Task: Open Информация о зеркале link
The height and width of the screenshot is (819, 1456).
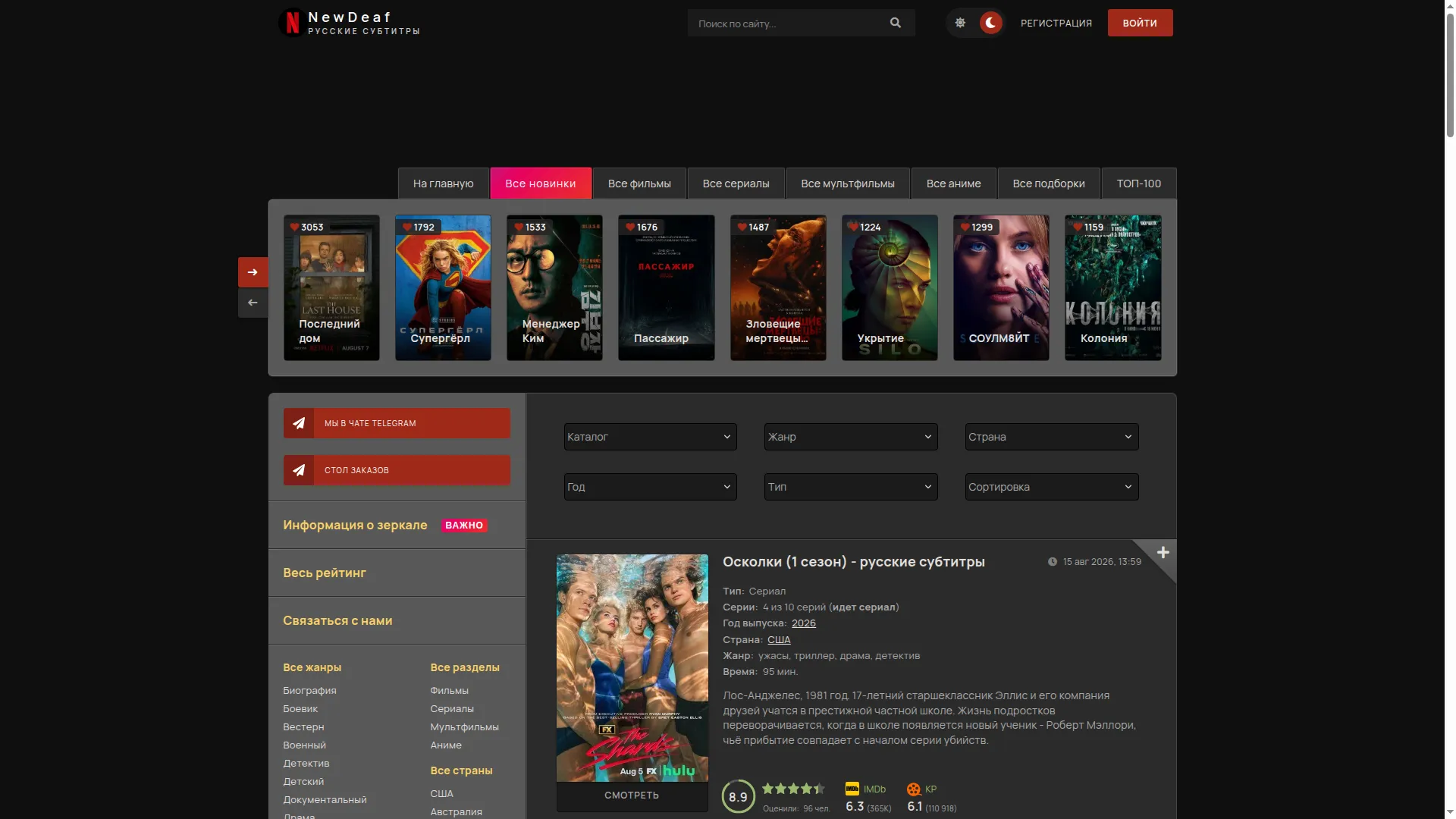Action: [x=355, y=525]
